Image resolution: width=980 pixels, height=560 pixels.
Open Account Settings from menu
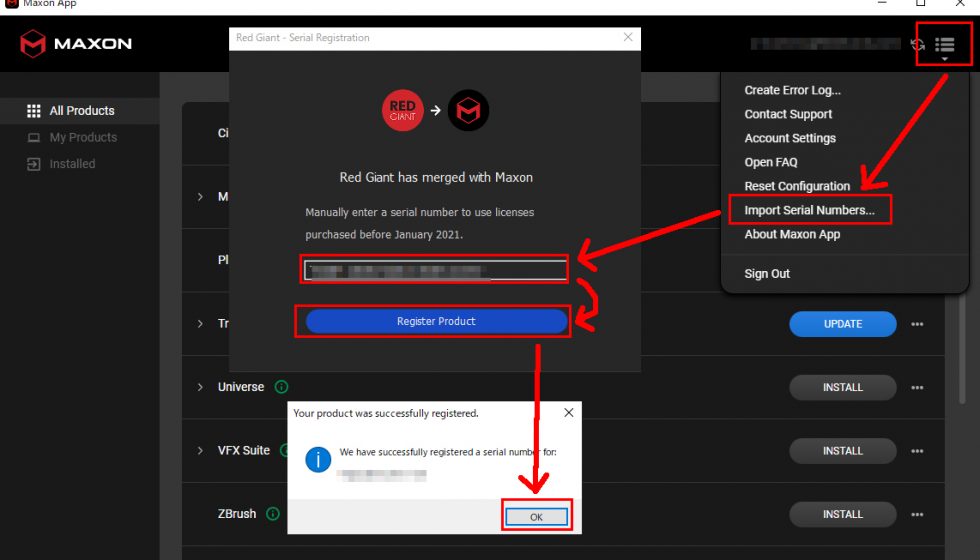coord(789,138)
